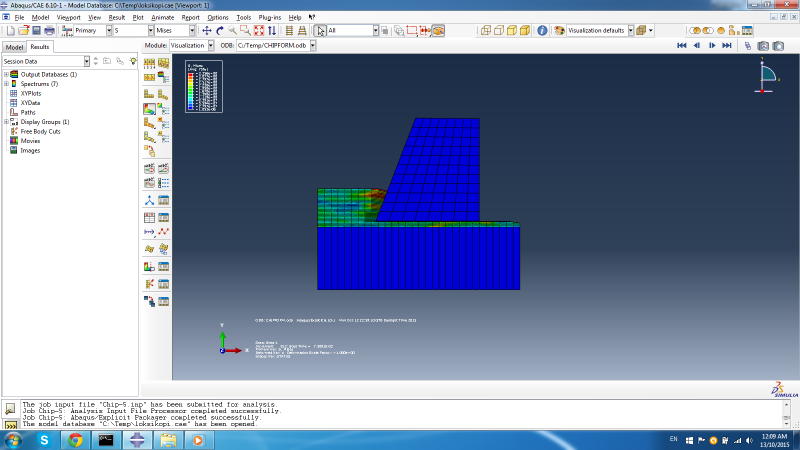The height and width of the screenshot is (450, 800).
Task: Switch to the Results tab
Action: click(40, 46)
